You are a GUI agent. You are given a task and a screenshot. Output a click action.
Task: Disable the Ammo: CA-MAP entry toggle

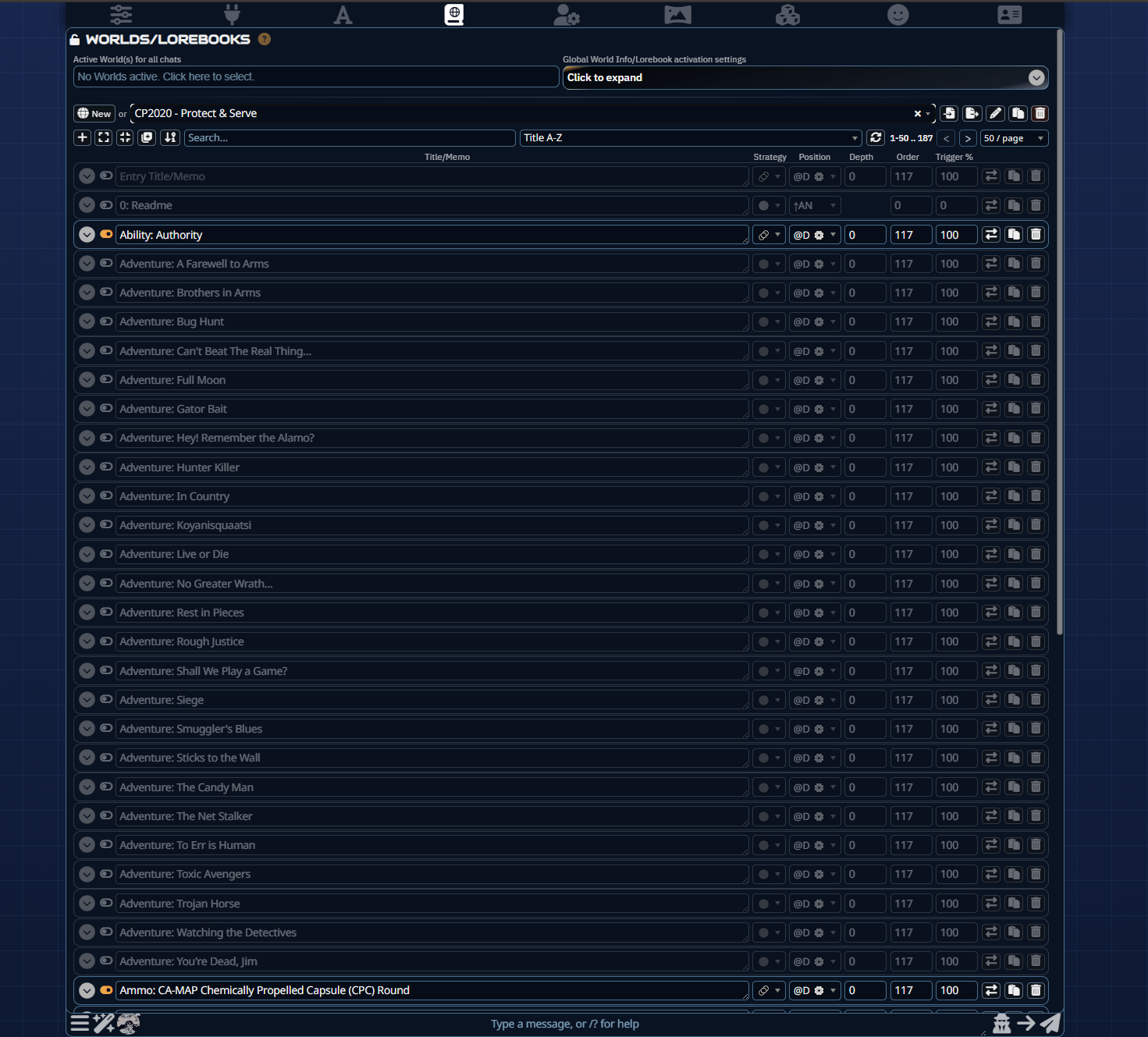(106, 990)
